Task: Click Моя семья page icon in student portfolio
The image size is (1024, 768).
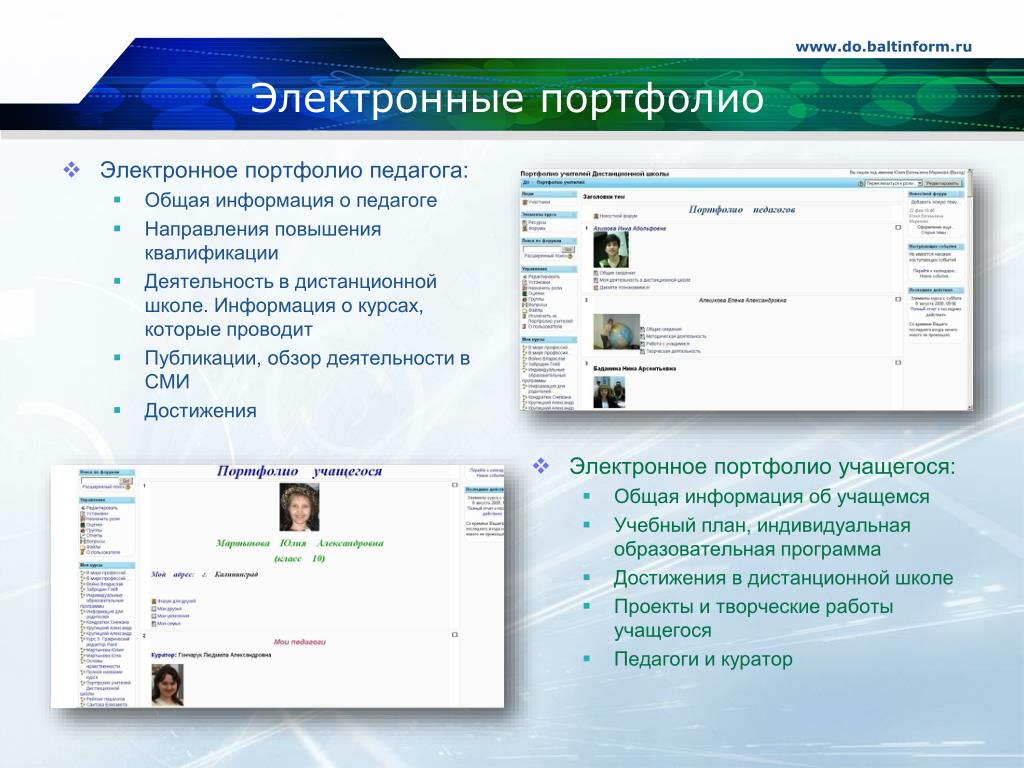Action: pyautogui.click(x=154, y=624)
